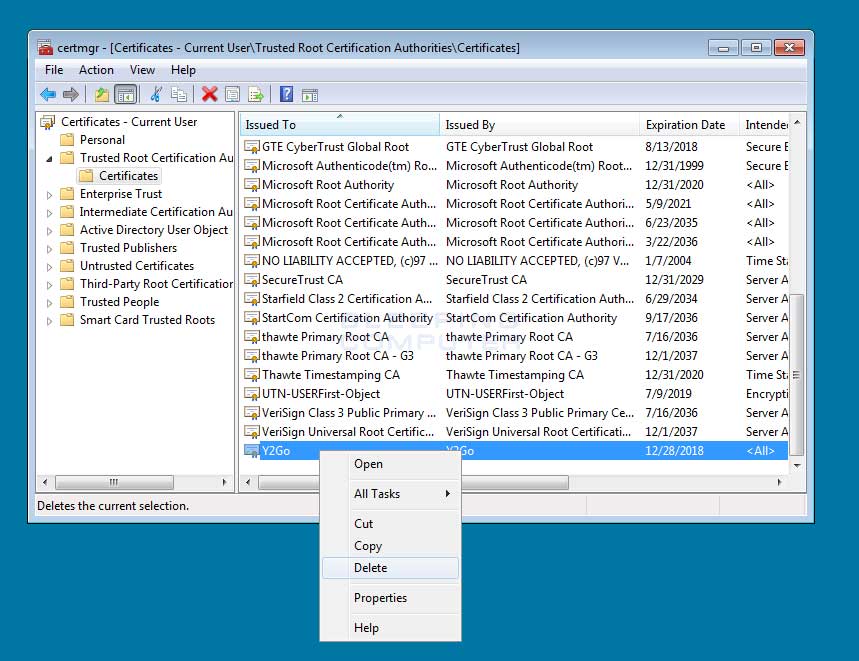The width and height of the screenshot is (859, 661).
Task: Select the Thawte Timestamping CA certificate row
Action: [330, 375]
